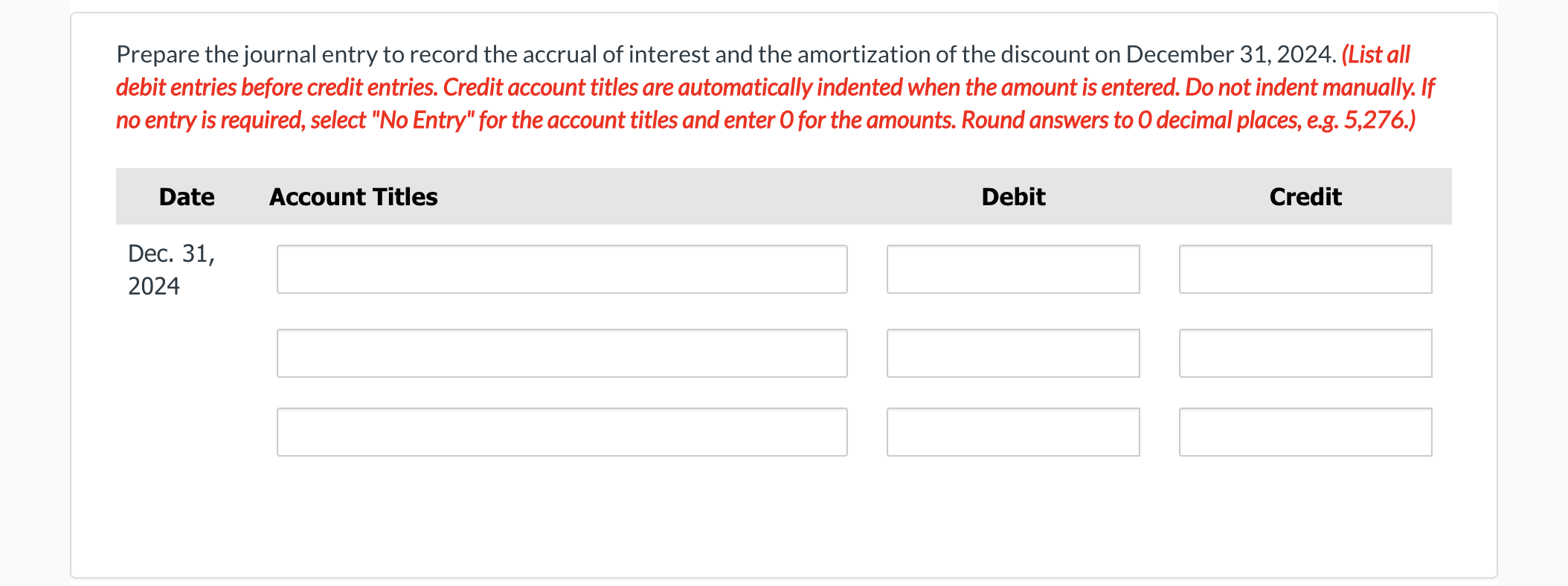The height and width of the screenshot is (586, 1568).
Task: Click the third row Credit amount field
Action: coord(1305,431)
